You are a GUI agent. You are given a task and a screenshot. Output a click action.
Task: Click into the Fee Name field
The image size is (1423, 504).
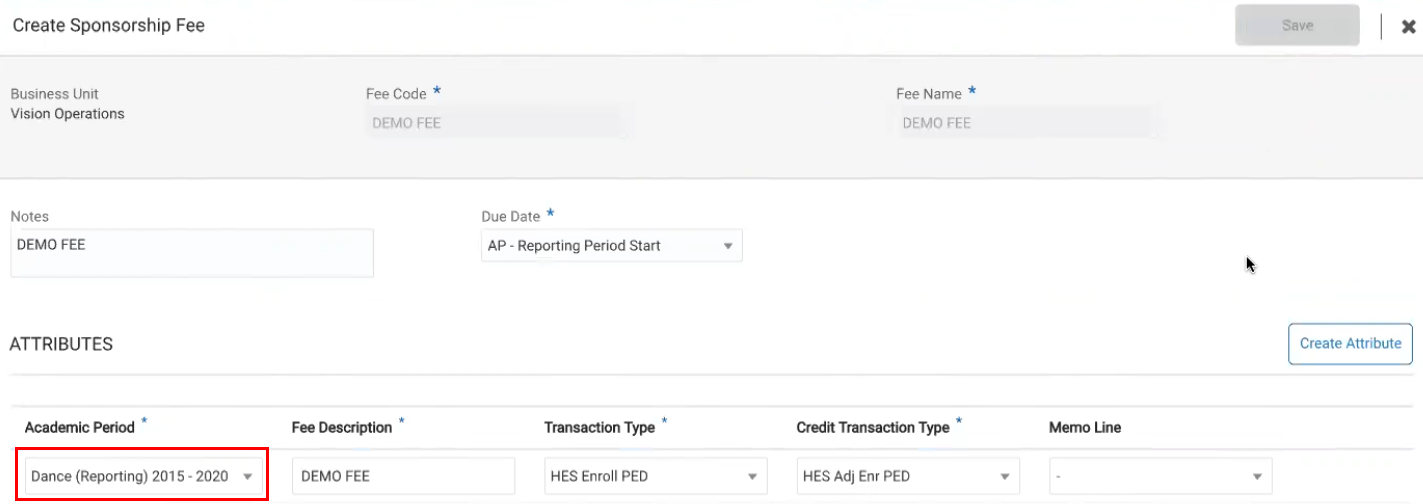[1023, 123]
